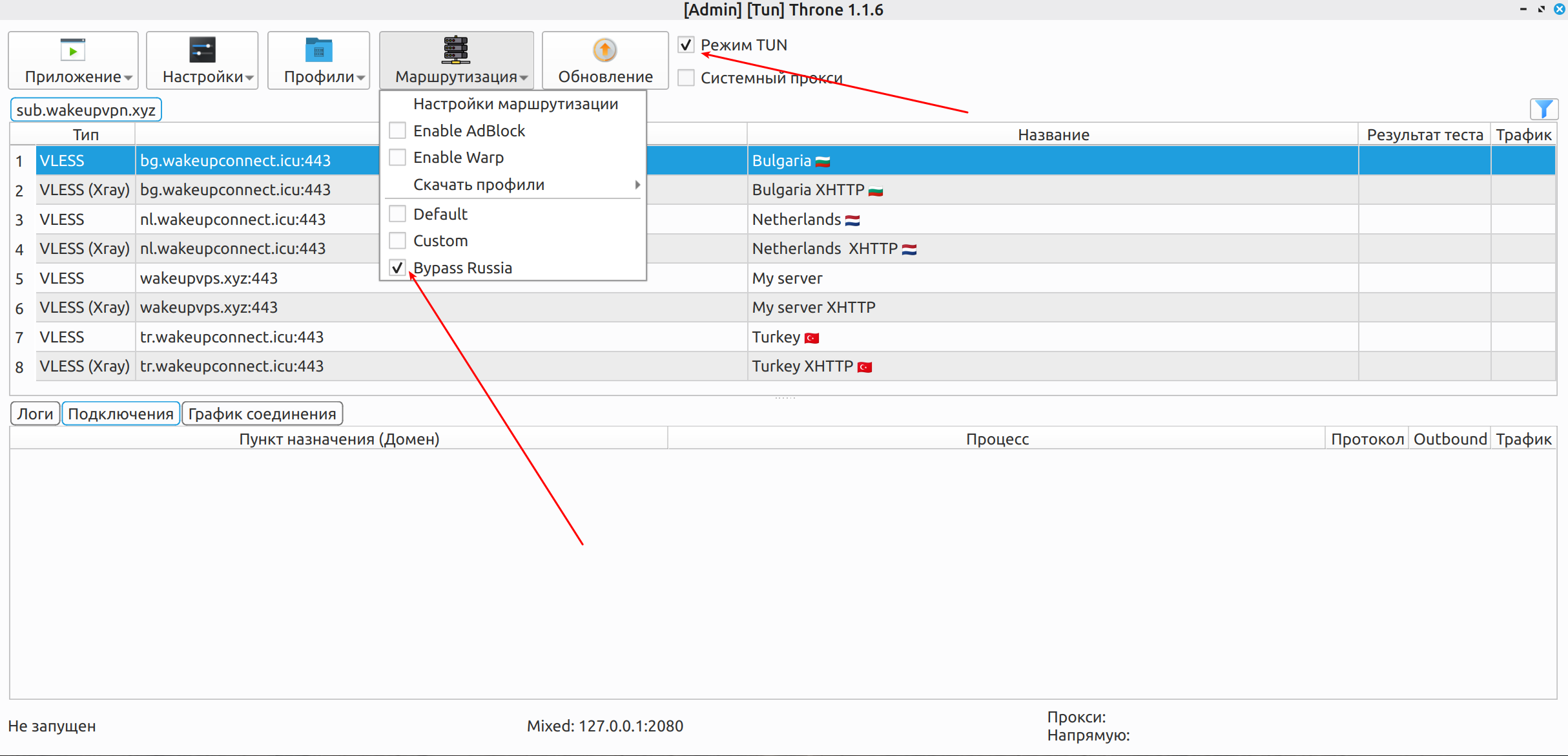Click the Routing server icon
This screenshot has height=756, width=1568.
coord(456,50)
